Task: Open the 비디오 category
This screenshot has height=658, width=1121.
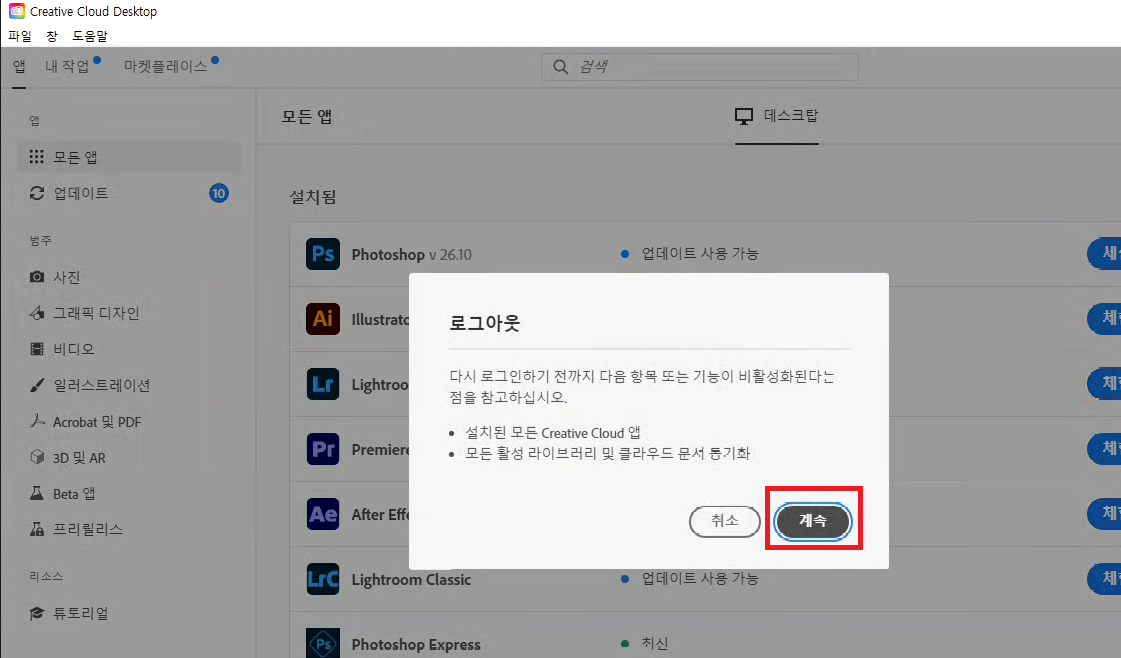Action: (74, 349)
